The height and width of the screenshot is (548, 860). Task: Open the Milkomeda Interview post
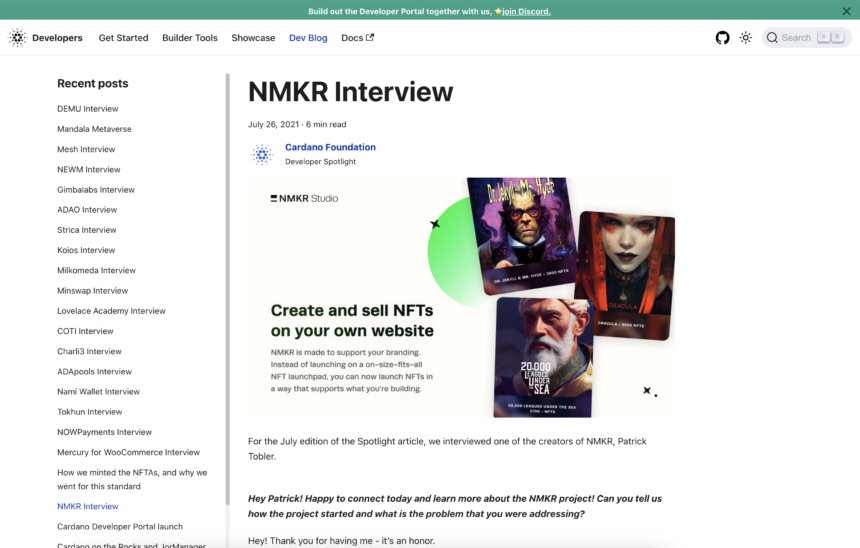point(97,270)
